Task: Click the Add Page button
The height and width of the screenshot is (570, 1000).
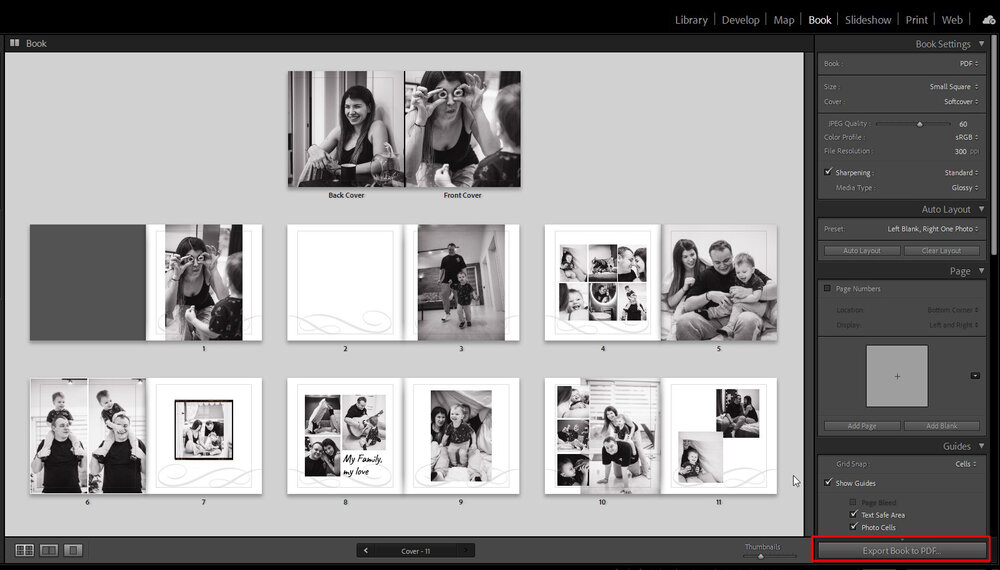Action: [x=862, y=426]
